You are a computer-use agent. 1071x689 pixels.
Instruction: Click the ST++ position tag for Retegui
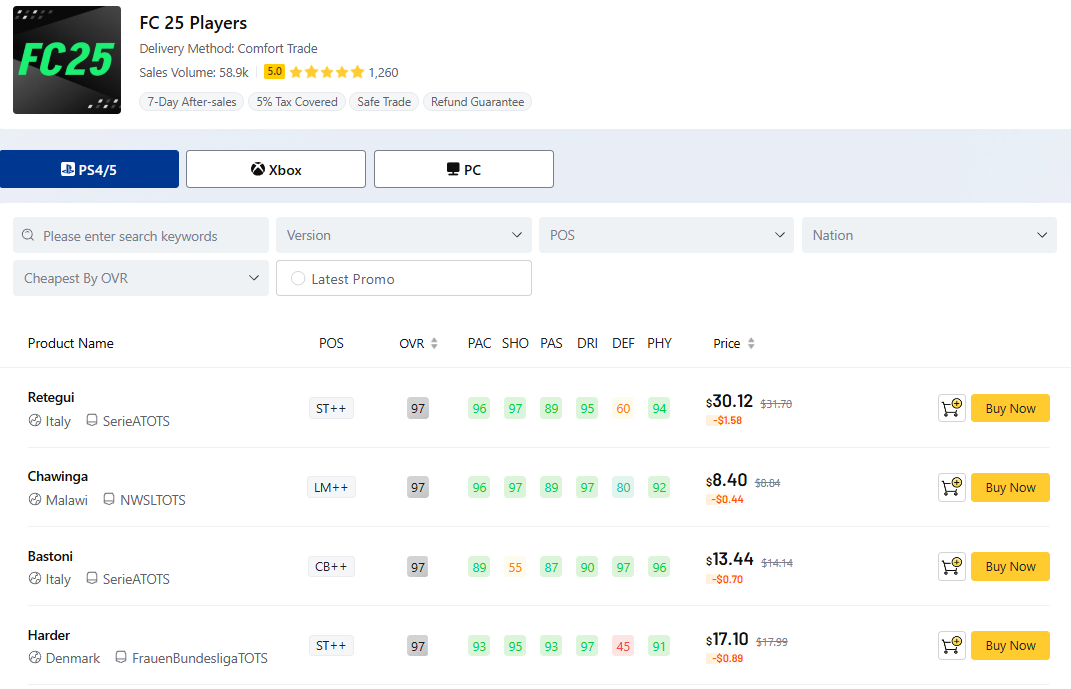point(331,408)
